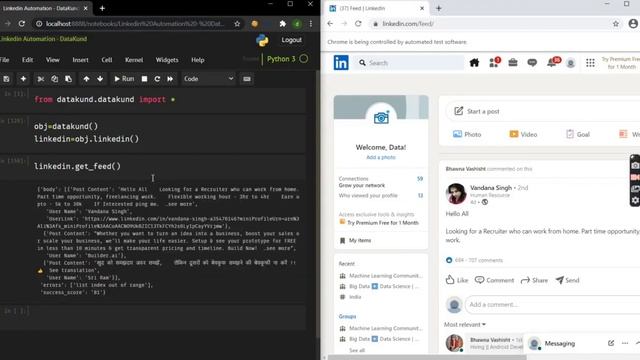Open LinkedIn My Network icon
The height and width of the screenshot is (360, 640).
click(x=494, y=63)
